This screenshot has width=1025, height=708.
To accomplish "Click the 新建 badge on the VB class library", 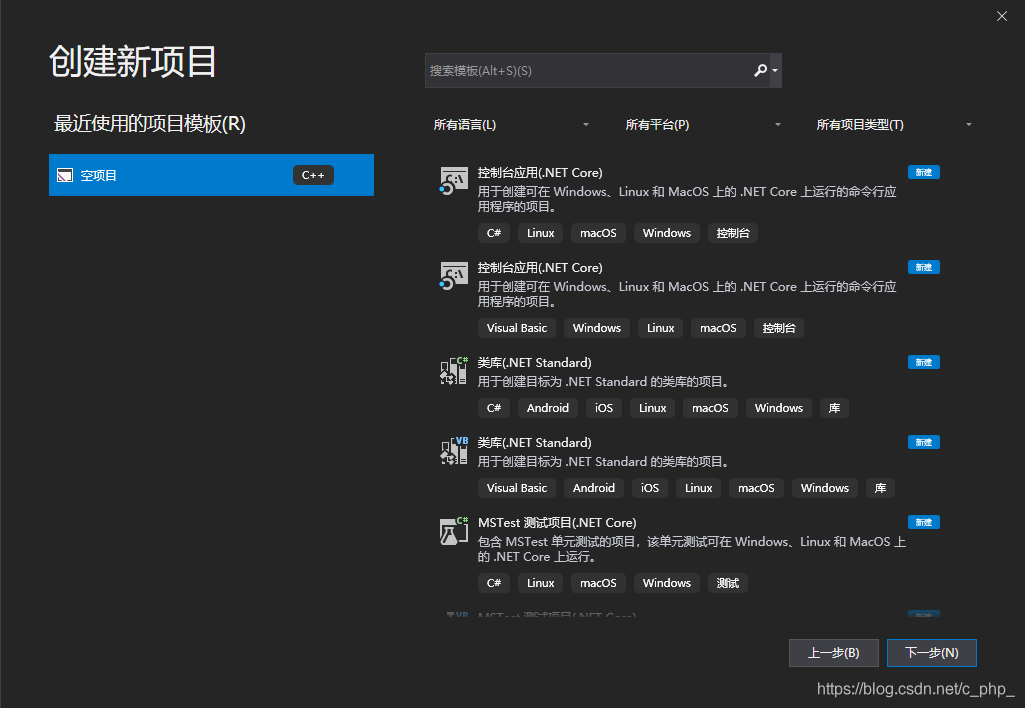I will 924,443.
